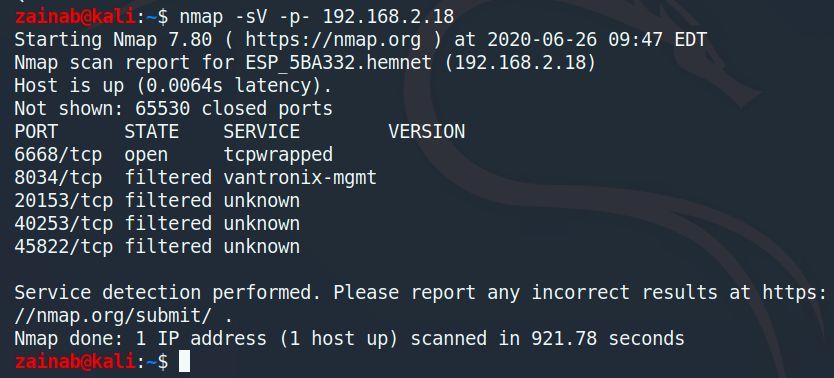Screen dimensions: 834x378
Task: Click the IP address 192.168.2.18 in parentheses
Action: 520,63
